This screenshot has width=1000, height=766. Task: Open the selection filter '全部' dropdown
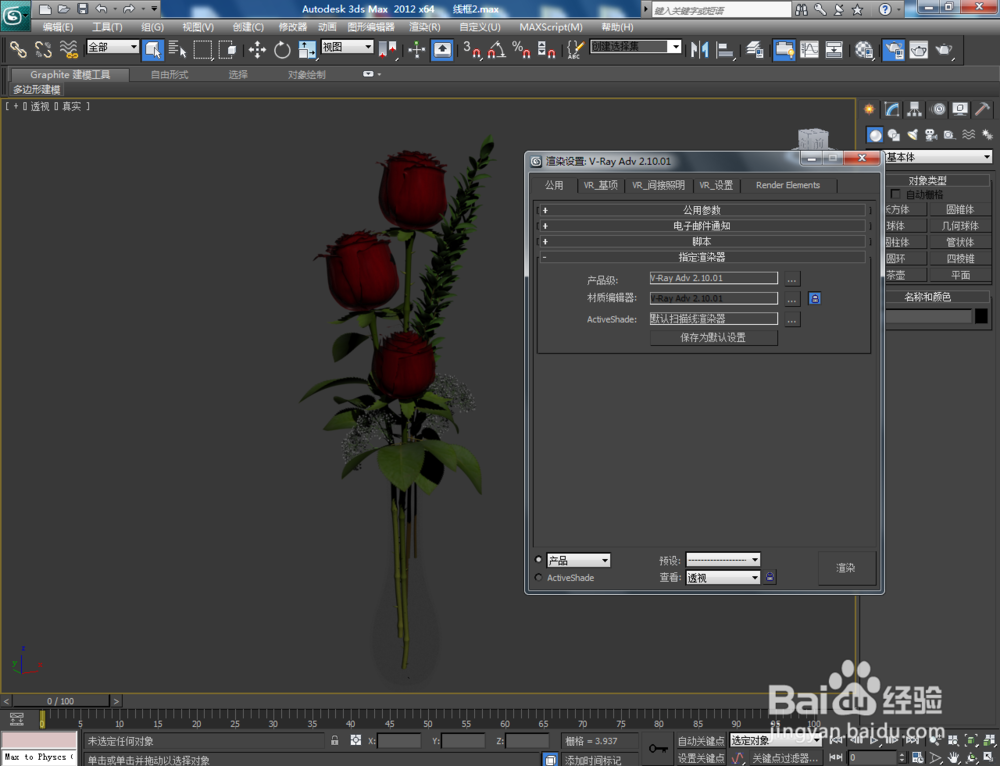pos(113,47)
